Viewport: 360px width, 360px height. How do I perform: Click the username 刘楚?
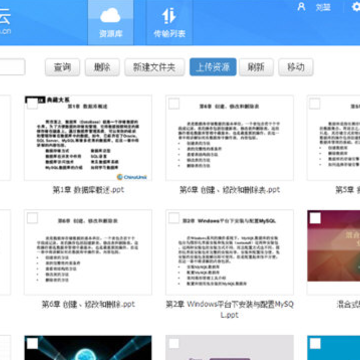pyautogui.click(x=323, y=7)
